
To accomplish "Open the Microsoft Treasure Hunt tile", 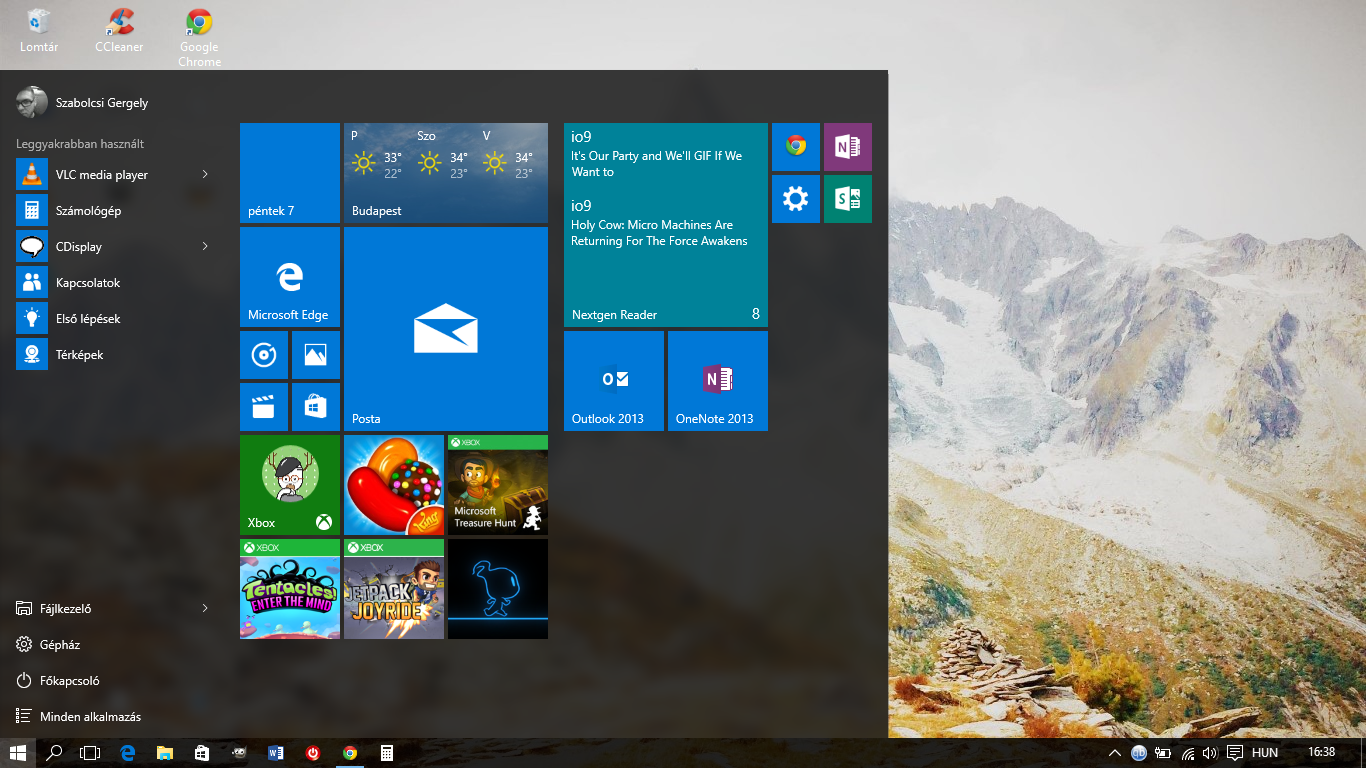I will pyautogui.click(x=498, y=485).
